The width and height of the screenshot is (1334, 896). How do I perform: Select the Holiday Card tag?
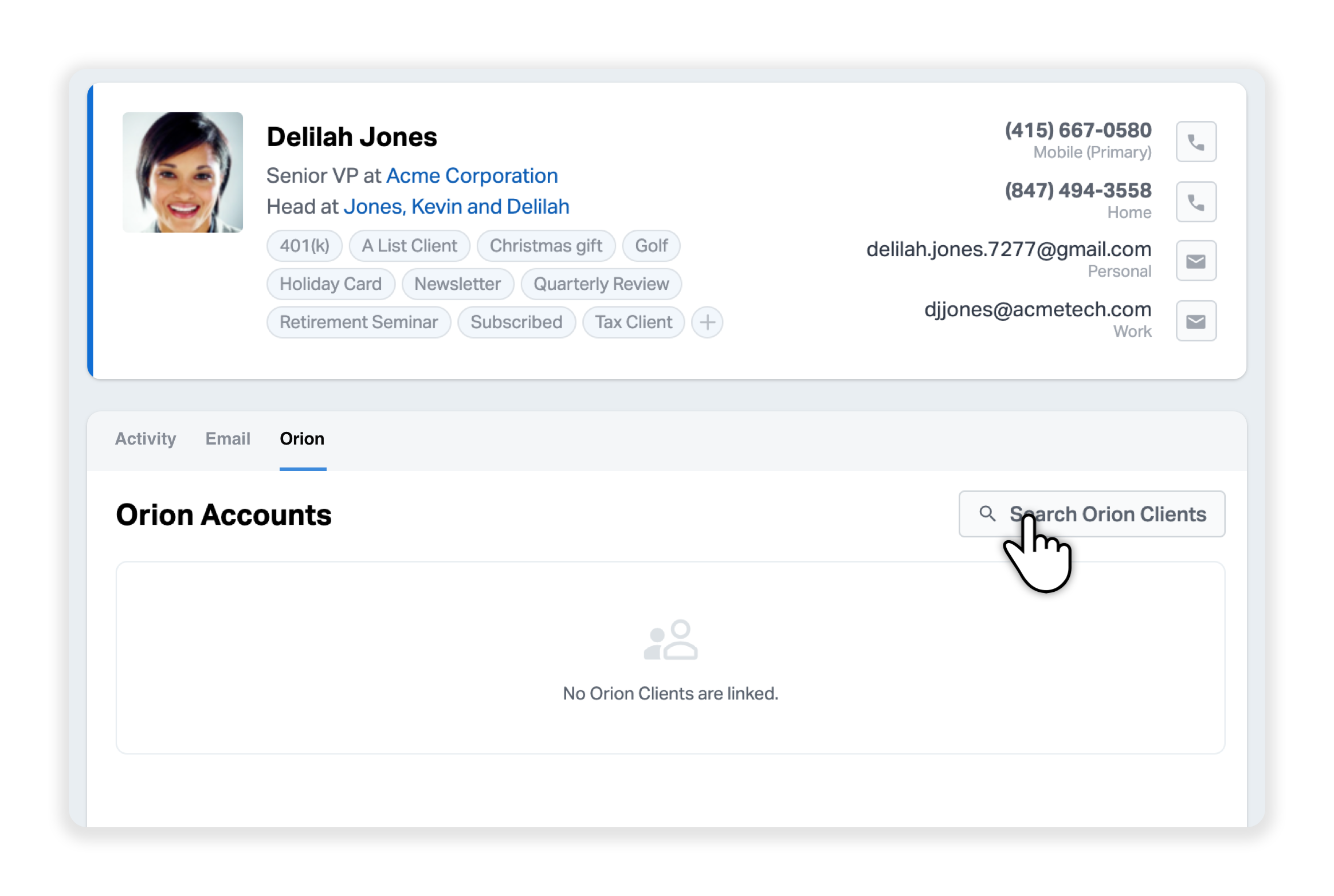331,284
